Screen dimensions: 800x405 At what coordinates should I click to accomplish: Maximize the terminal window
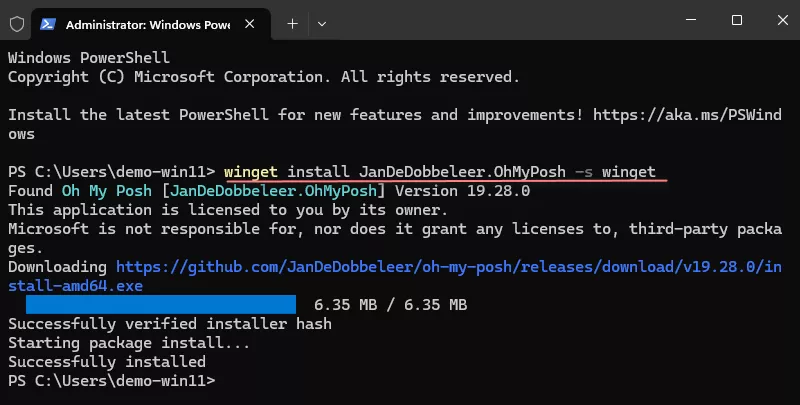[737, 20]
